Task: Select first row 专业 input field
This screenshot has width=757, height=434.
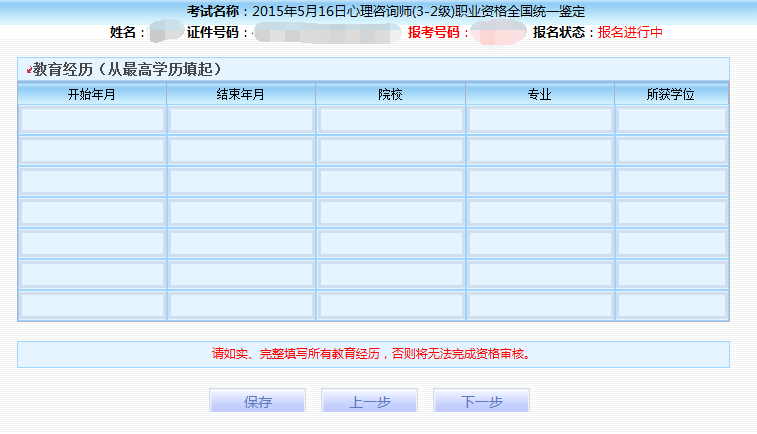Action: point(539,120)
